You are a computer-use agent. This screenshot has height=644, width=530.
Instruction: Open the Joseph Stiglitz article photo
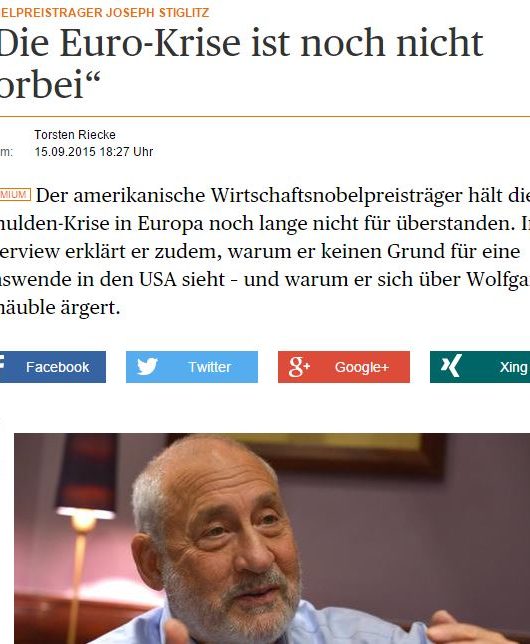coord(272,538)
